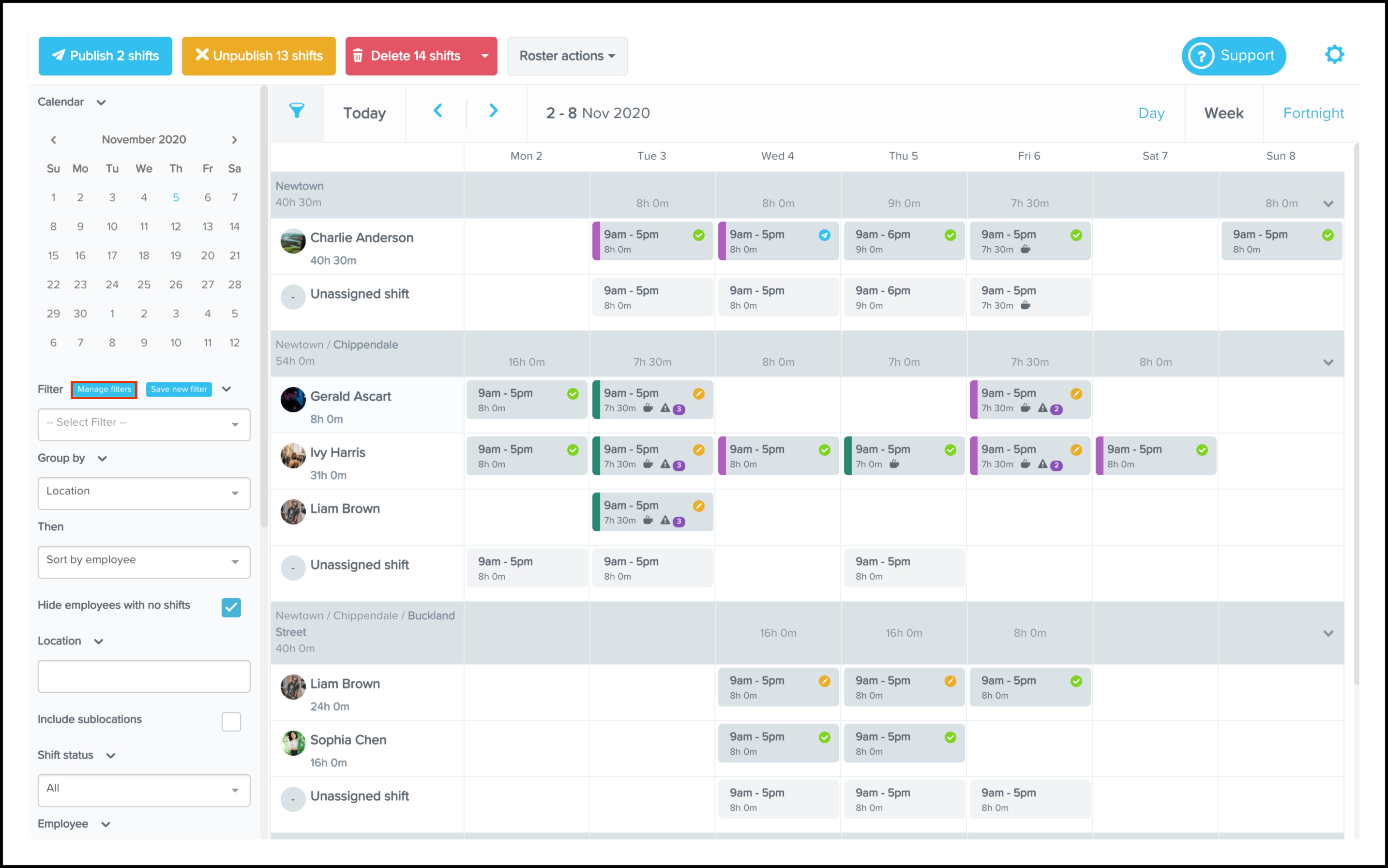Go to previous week using left arrow
The height and width of the screenshot is (868, 1388).
click(438, 111)
